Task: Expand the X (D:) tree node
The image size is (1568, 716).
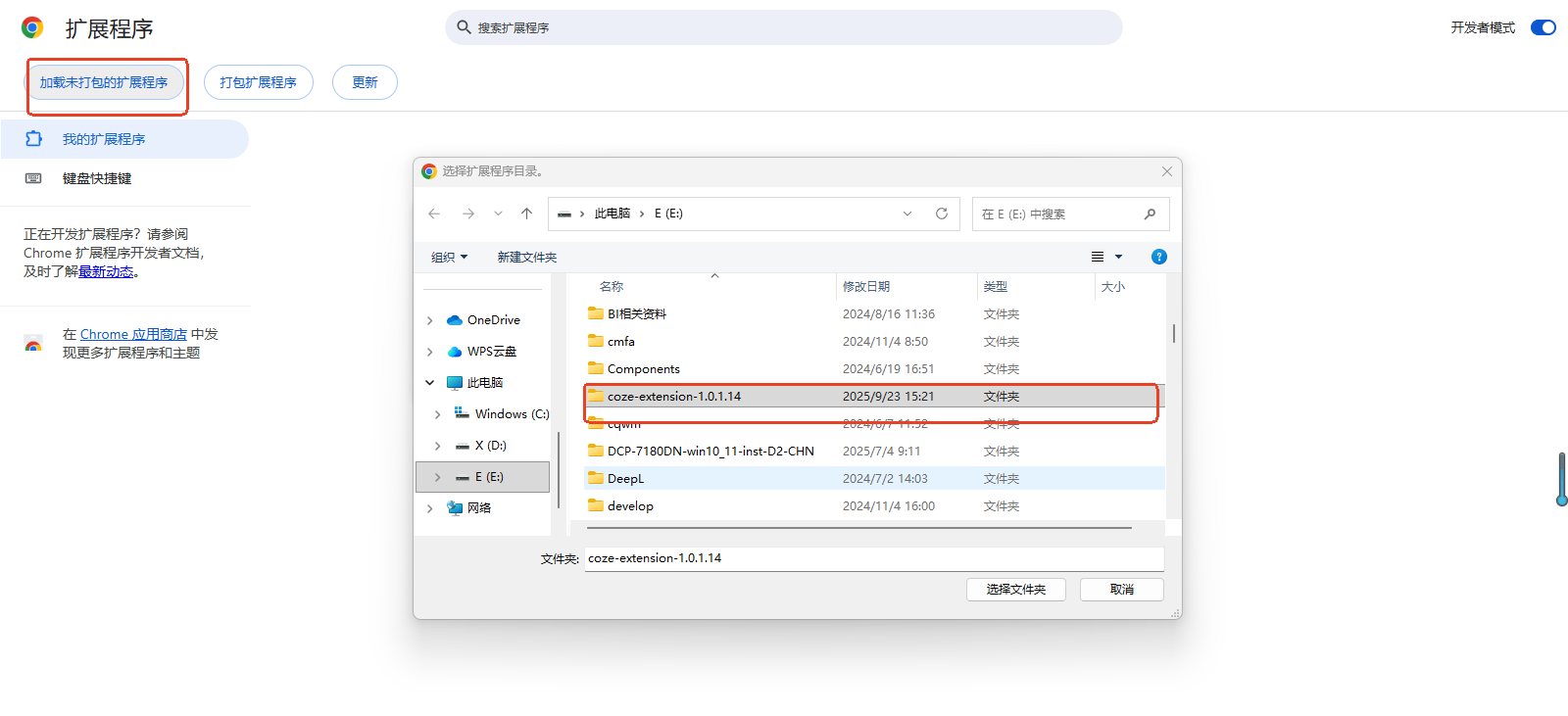Action: [438, 446]
